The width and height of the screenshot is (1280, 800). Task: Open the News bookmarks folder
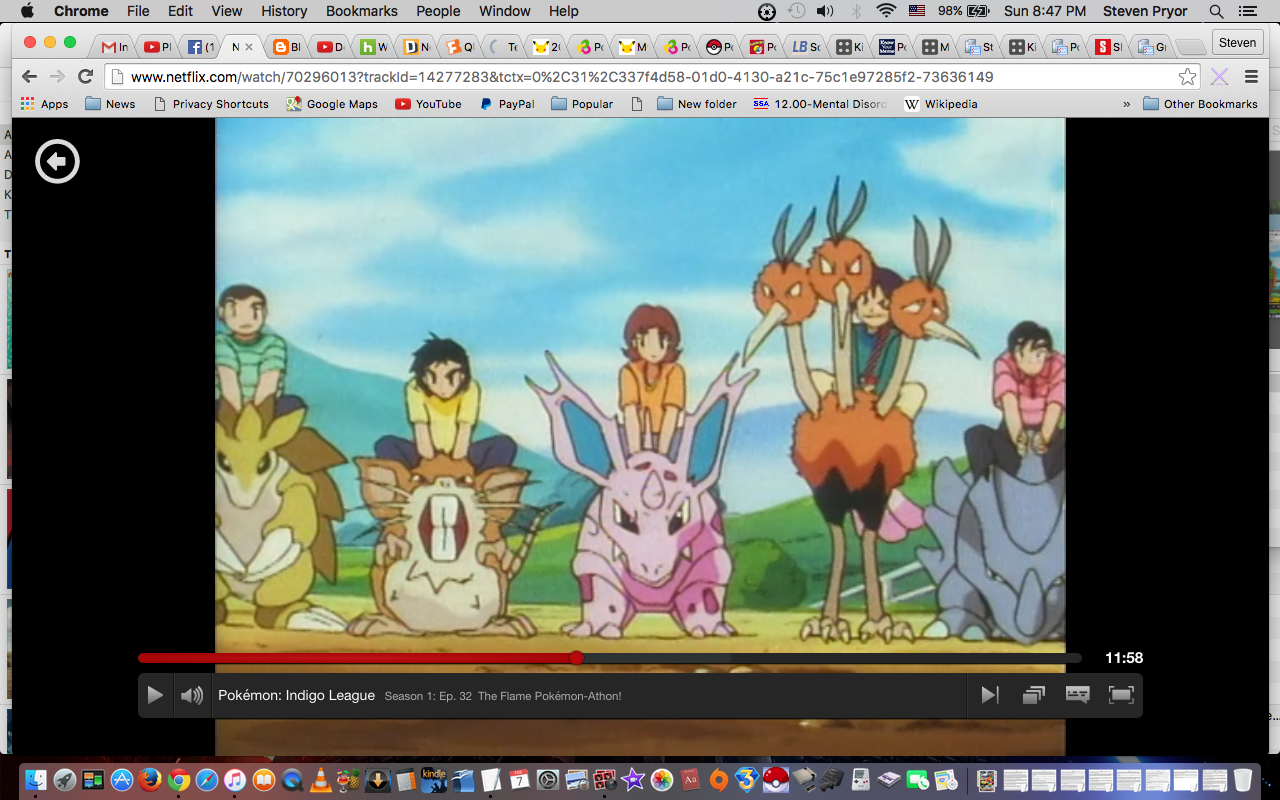pyautogui.click(x=110, y=104)
